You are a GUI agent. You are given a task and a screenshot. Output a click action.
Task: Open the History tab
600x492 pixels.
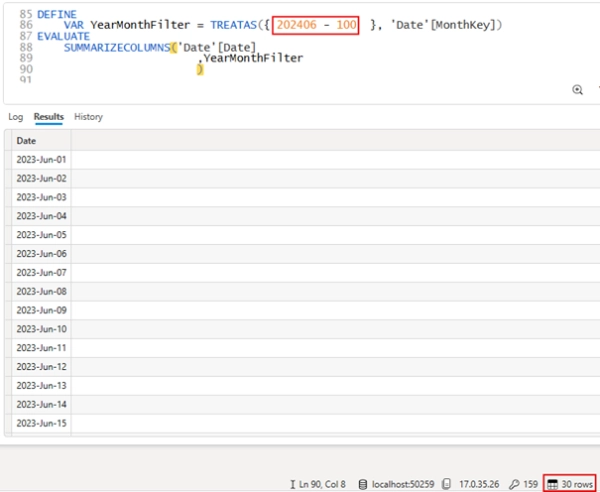coord(88,117)
